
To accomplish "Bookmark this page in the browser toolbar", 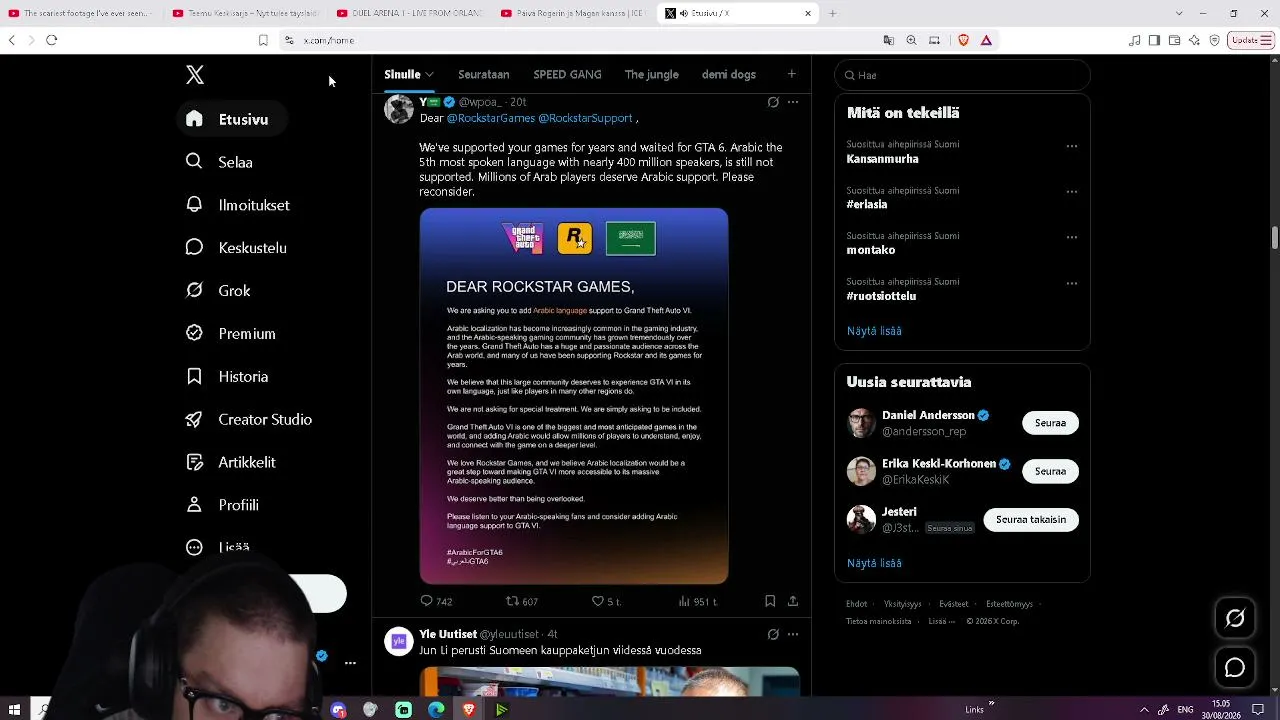I will (263, 40).
